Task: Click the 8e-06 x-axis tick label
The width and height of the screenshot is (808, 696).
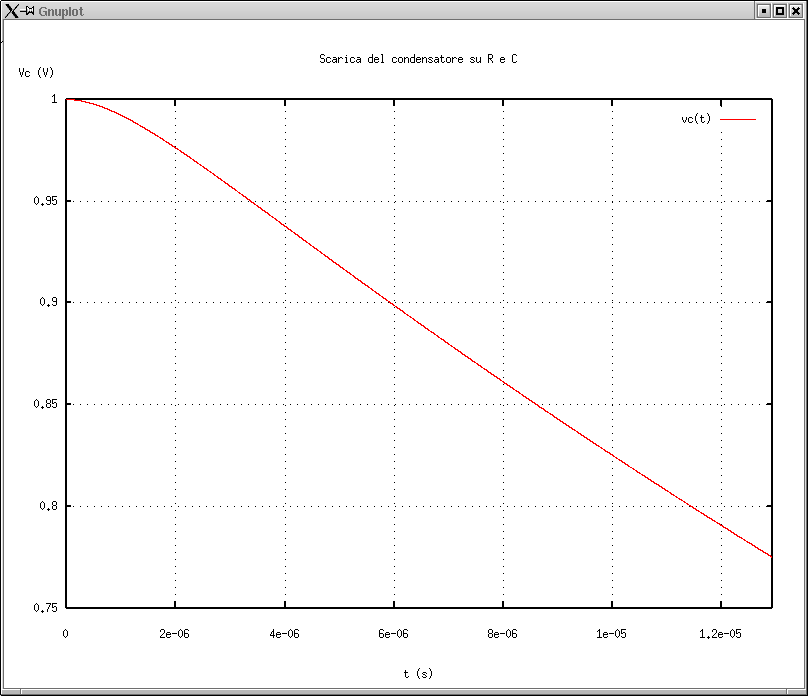Action: [x=502, y=634]
